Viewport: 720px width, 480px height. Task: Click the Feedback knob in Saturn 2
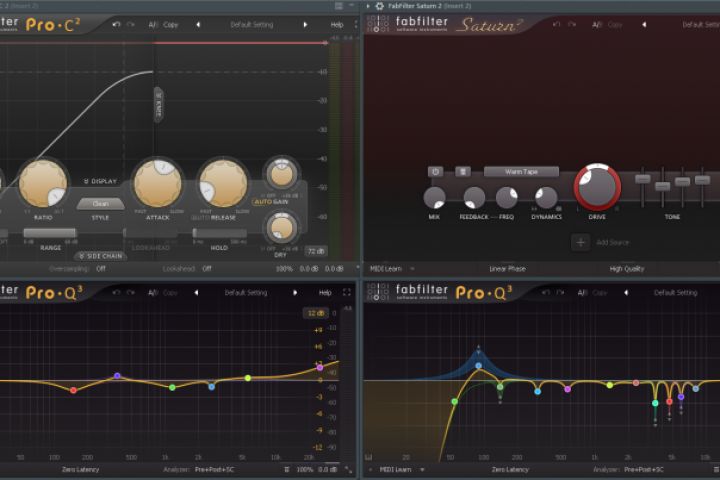pyautogui.click(x=474, y=198)
